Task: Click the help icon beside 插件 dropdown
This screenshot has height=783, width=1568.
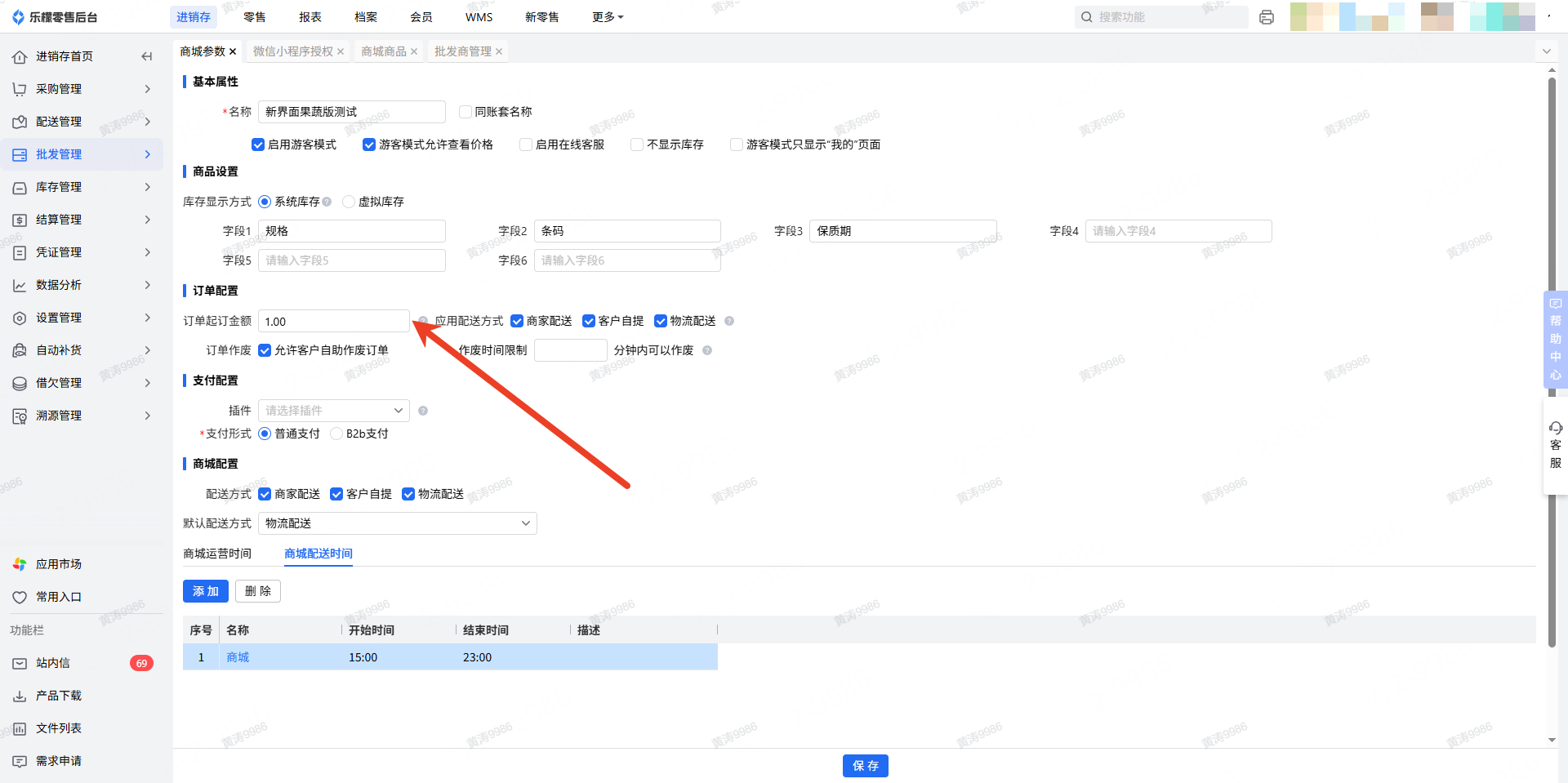Action: click(423, 411)
